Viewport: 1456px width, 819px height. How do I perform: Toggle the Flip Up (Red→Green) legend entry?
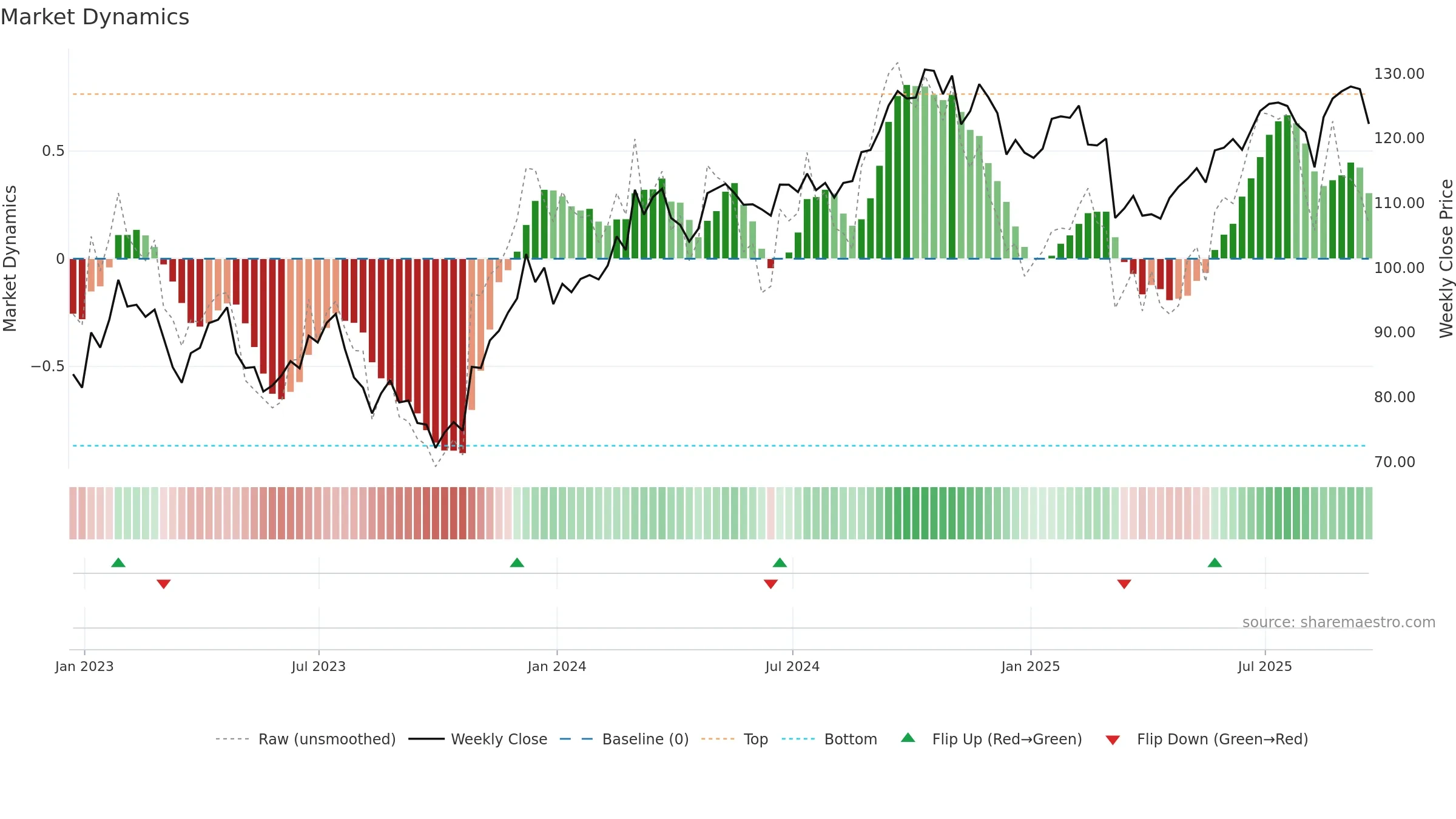[991, 739]
